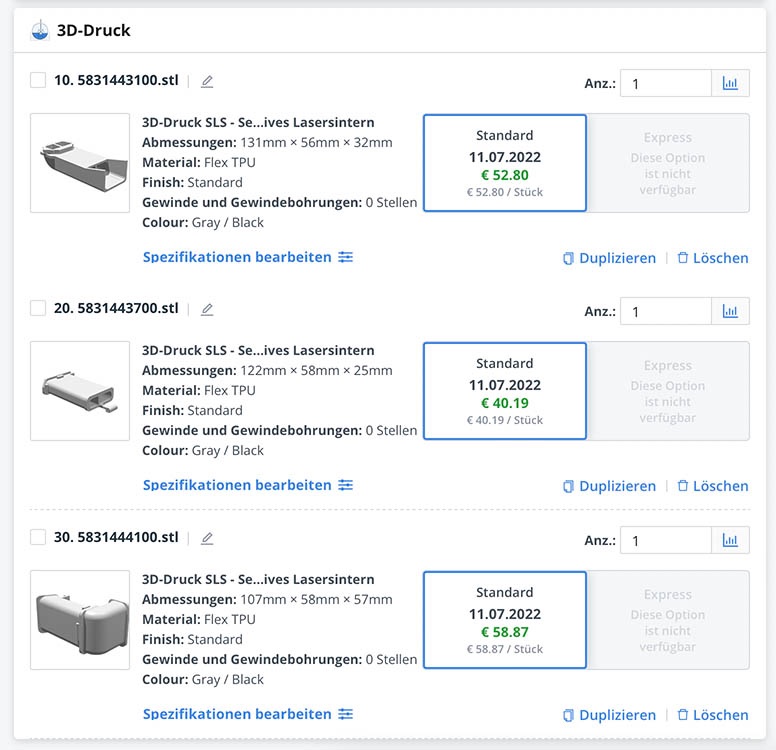Check the box for 30. 5831444100.stl
Image resolution: width=776 pixels, height=750 pixels.
click(38, 538)
